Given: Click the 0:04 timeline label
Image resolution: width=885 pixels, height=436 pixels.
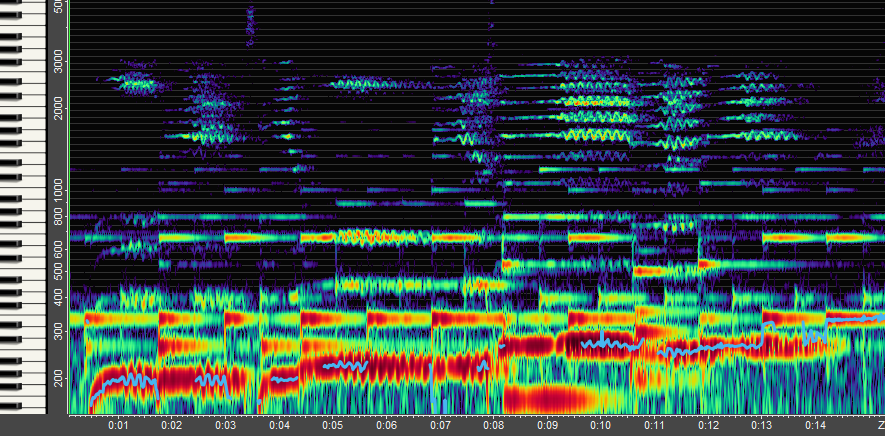Looking at the screenshot, I should click(279, 425).
